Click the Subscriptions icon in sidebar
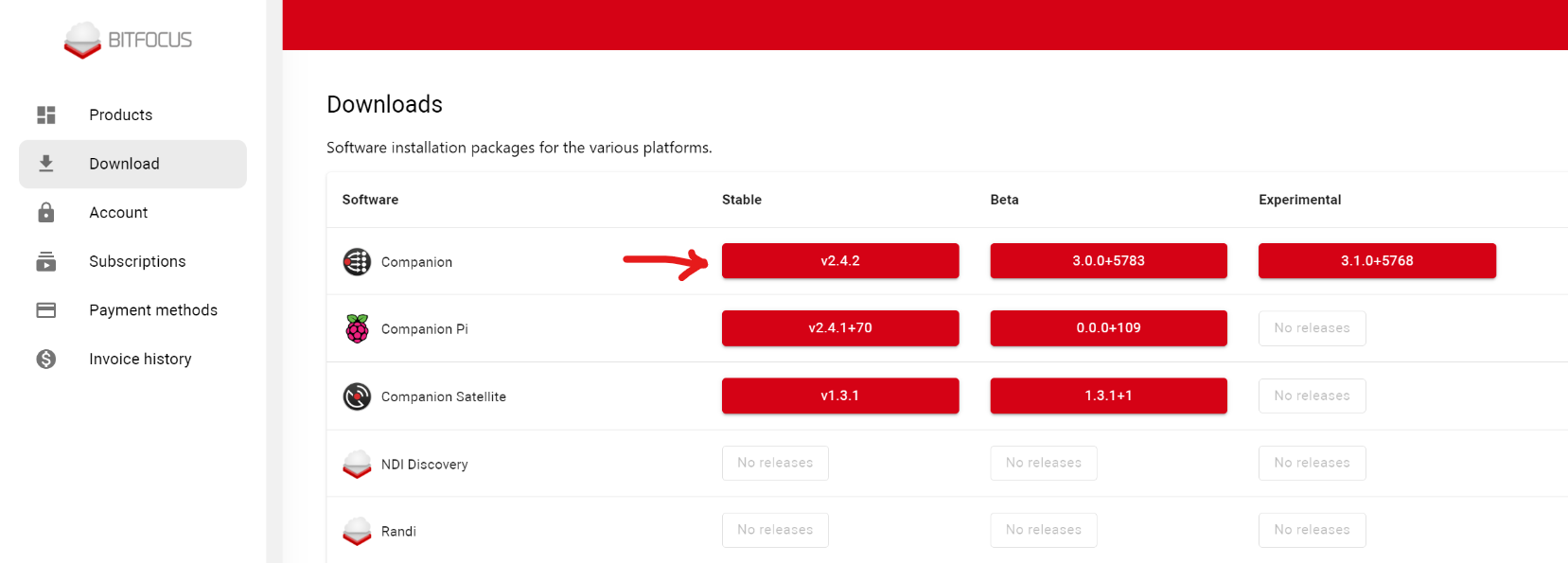Image resolution: width=1568 pixels, height=563 pixels. tap(46, 261)
